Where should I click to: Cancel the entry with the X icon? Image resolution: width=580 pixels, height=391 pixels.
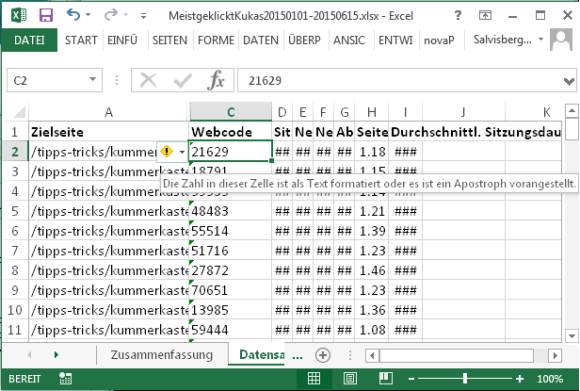click(148, 80)
